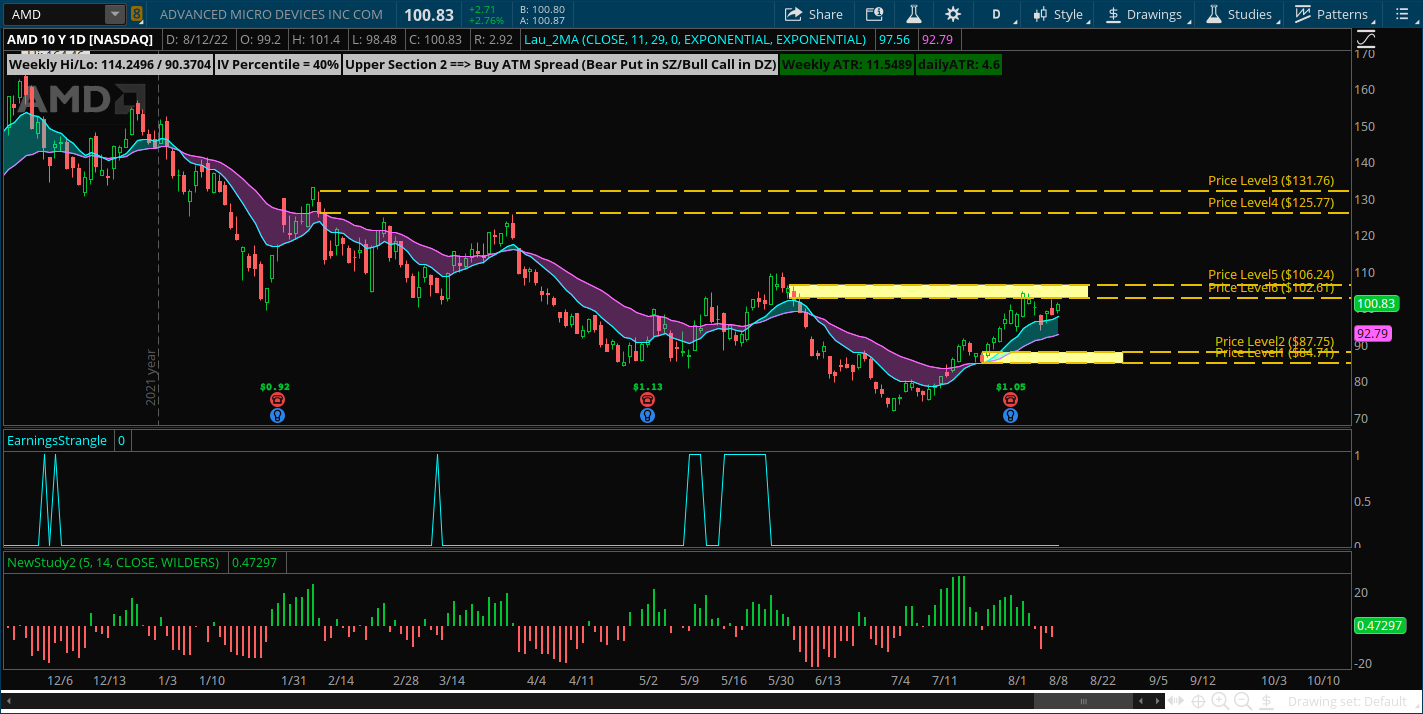The height and width of the screenshot is (714, 1423).
Task: Click the bid/ask B: 100.80 quote
Action: pyautogui.click(x=542, y=9)
